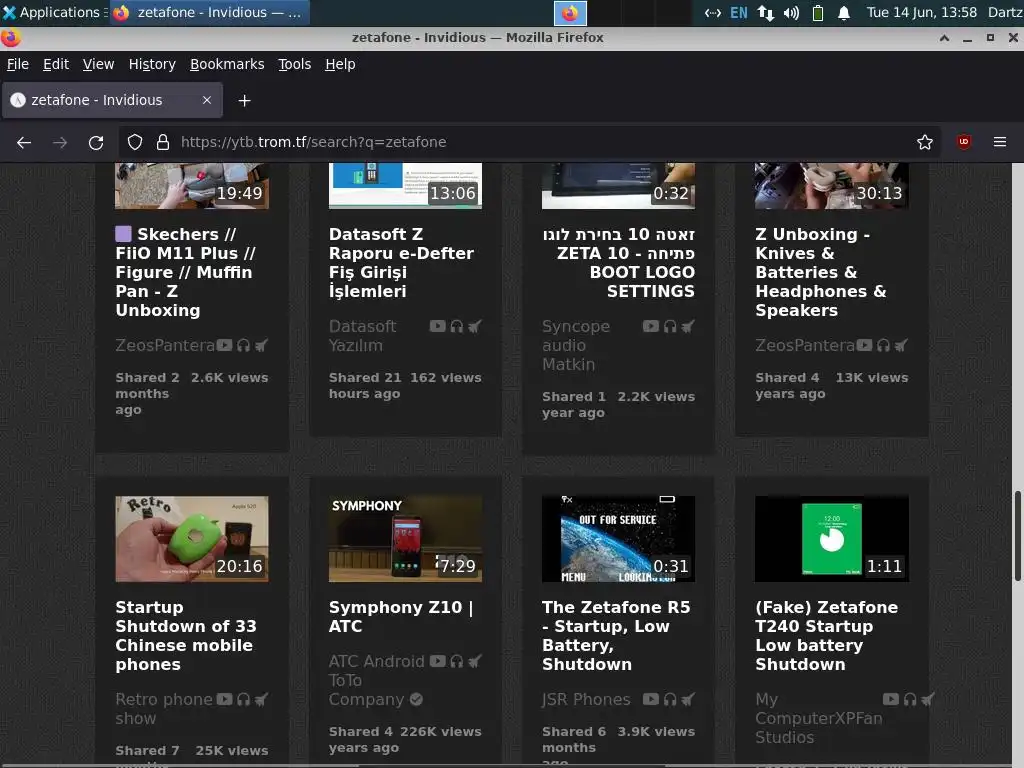
Task: Open Z Unboxing Knives & Batteries title
Action: [821, 272]
